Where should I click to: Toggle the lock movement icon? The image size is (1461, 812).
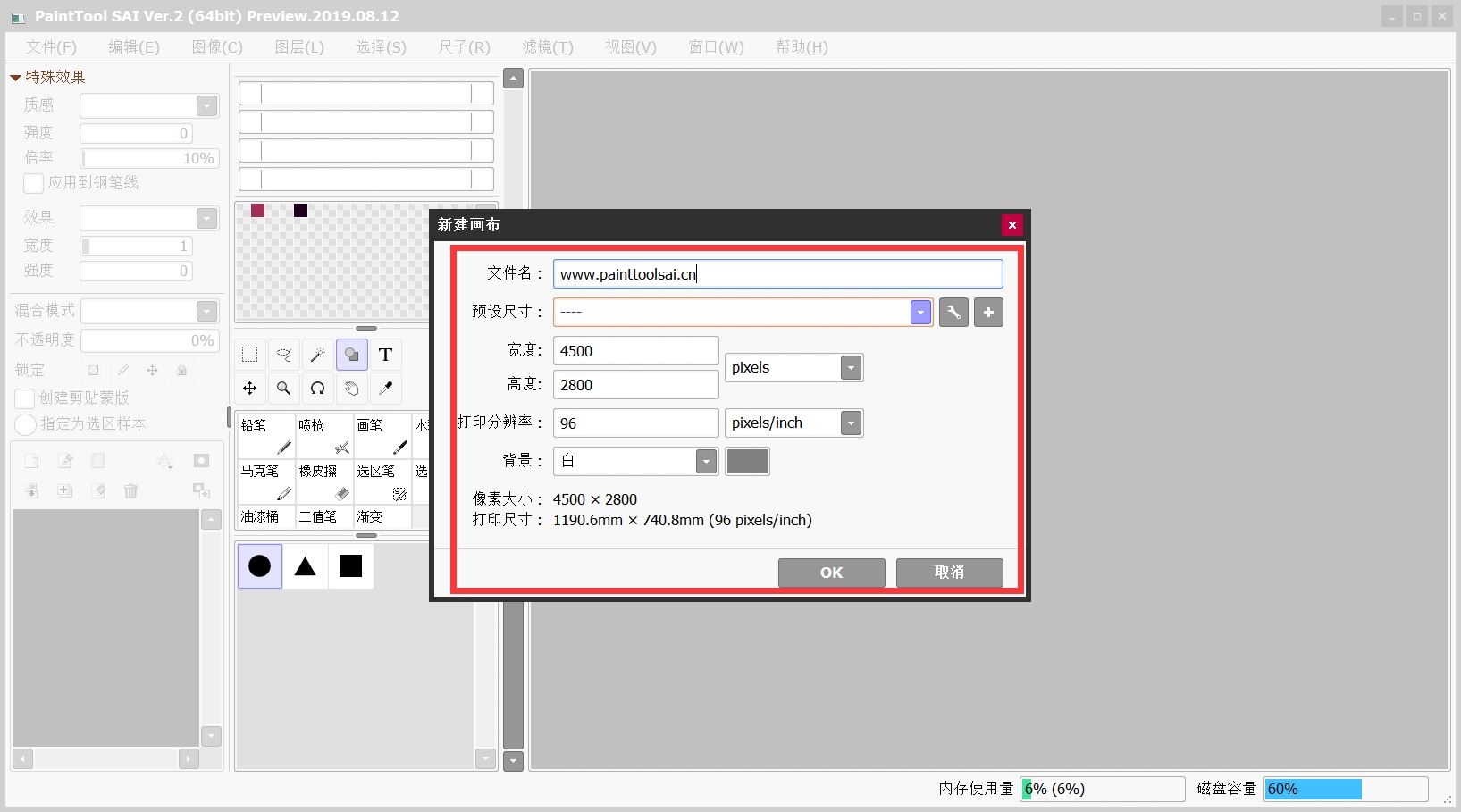tap(153, 370)
